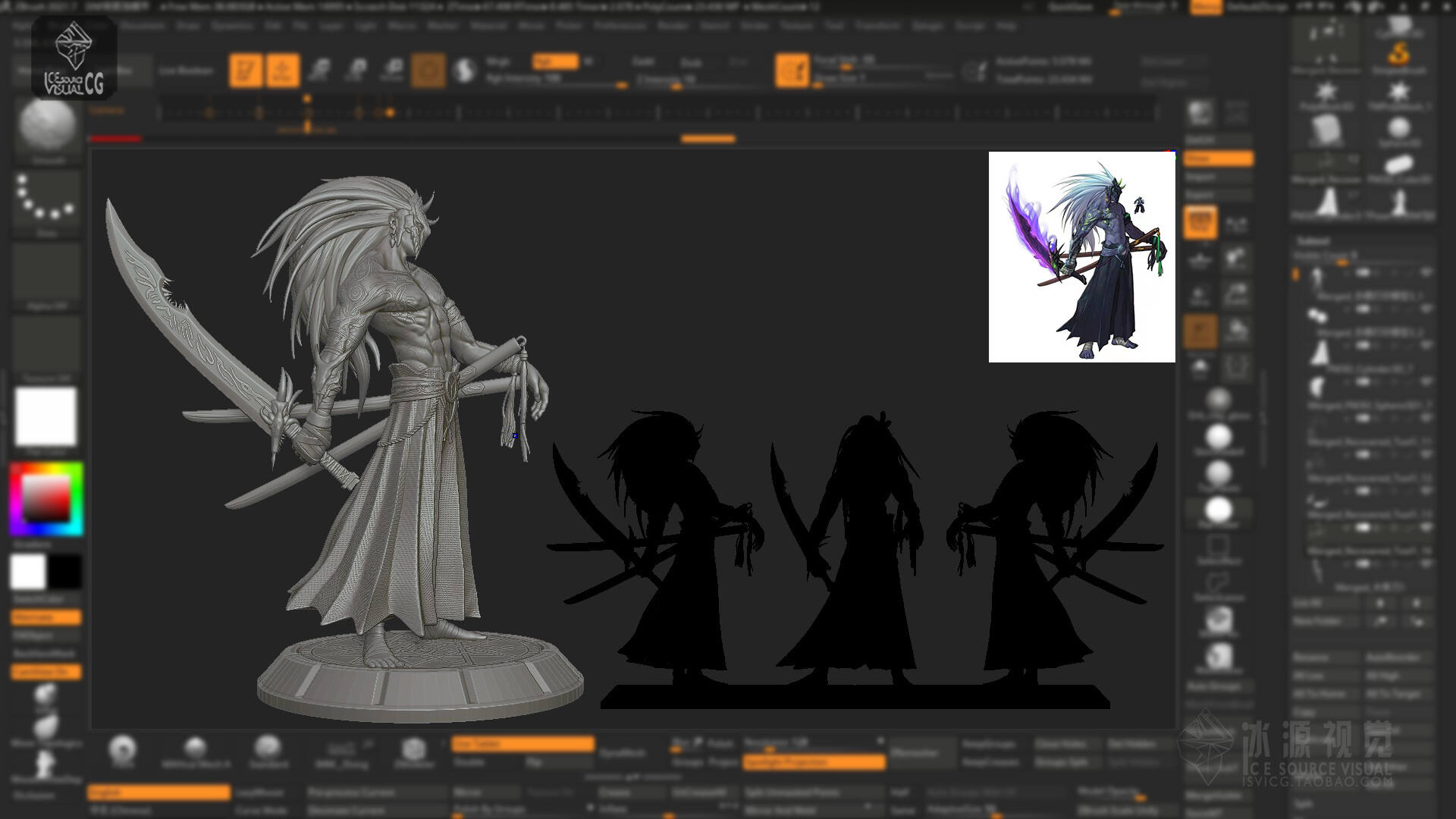Open the Preferences menu
This screenshot has width=1456, height=819.
pos(620,25)
